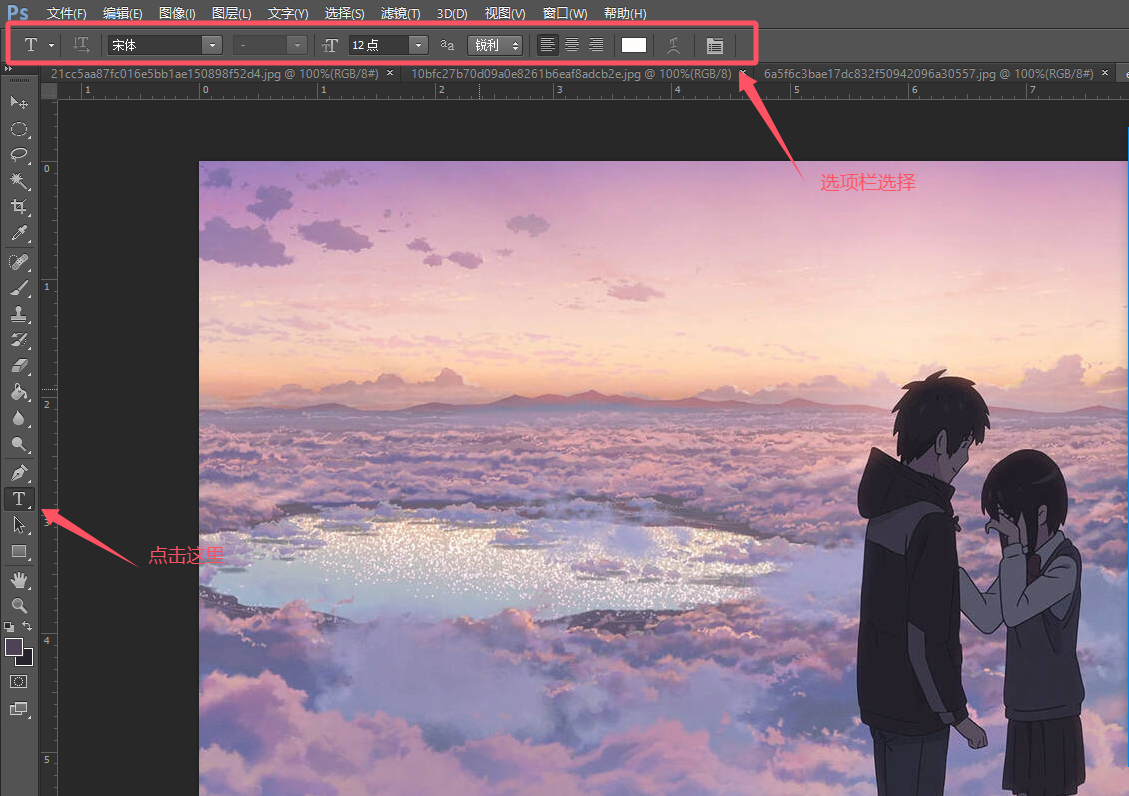Open the 图层(L) menu
The image size is (1129, 796).
pos(232,14)
